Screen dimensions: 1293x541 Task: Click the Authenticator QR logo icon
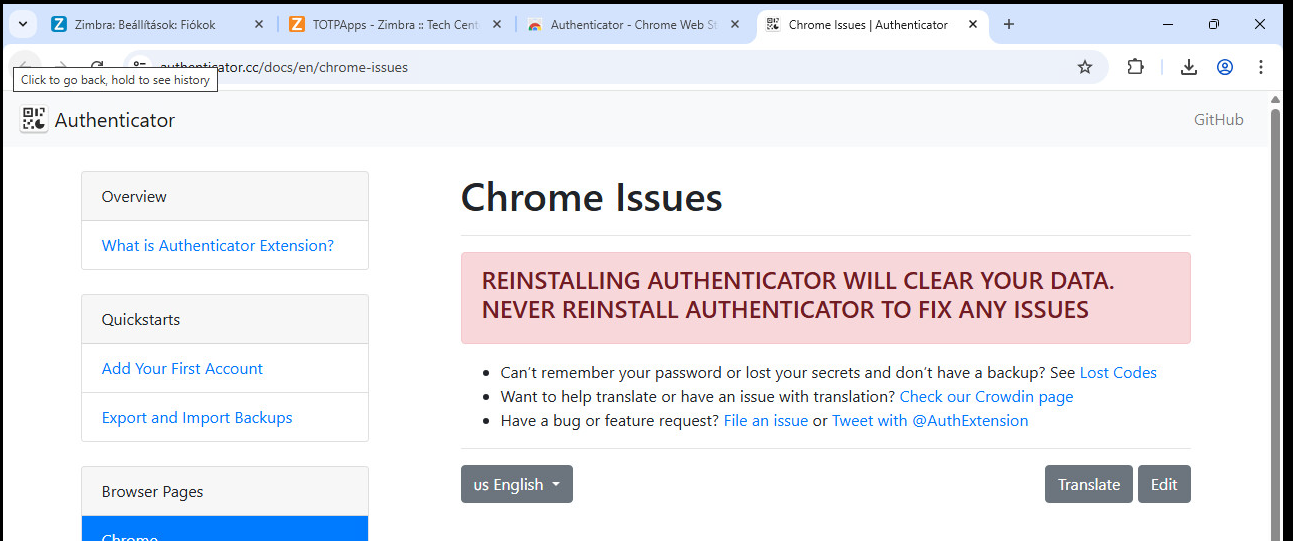tap(34, 120)
